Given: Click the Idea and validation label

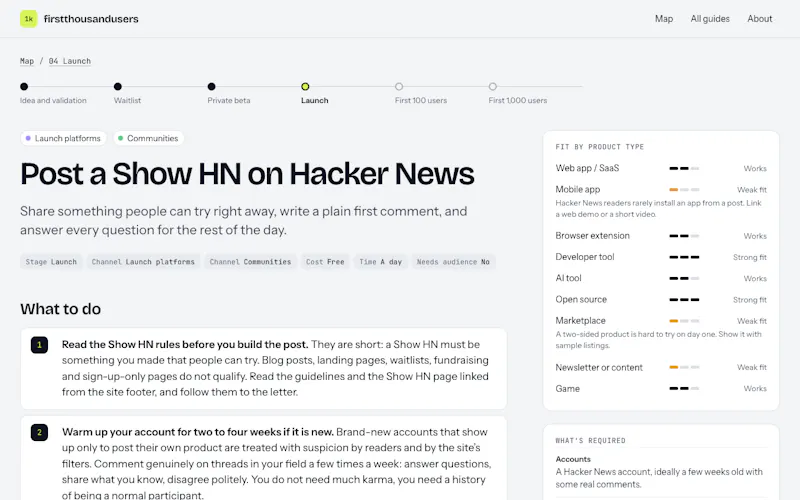Looking at the screenshot, I should point(53,101).
